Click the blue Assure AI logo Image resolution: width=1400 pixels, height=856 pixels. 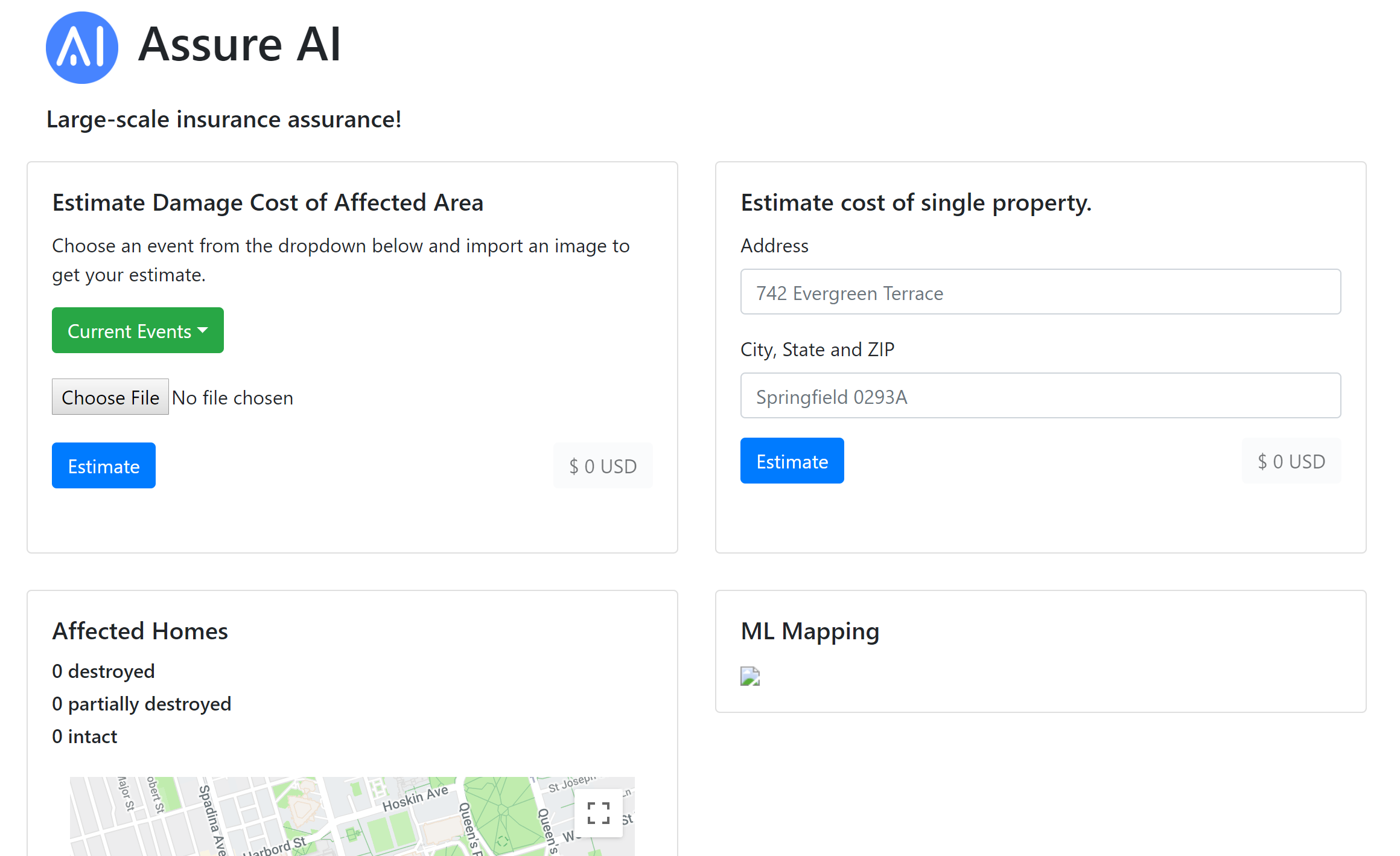click(81, 48)
